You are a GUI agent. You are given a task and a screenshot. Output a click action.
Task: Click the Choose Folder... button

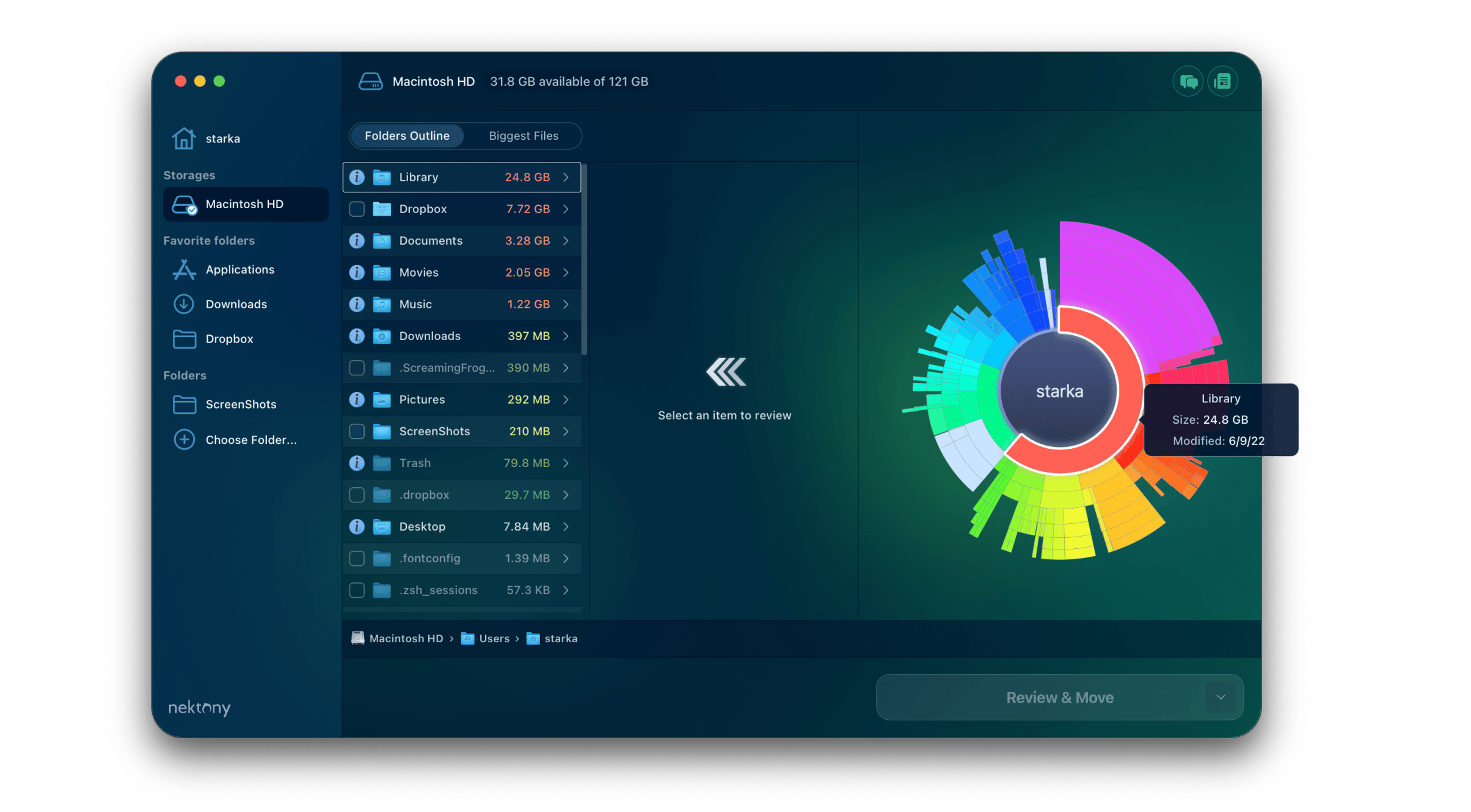pyautogui.click(x=250, y=439)
